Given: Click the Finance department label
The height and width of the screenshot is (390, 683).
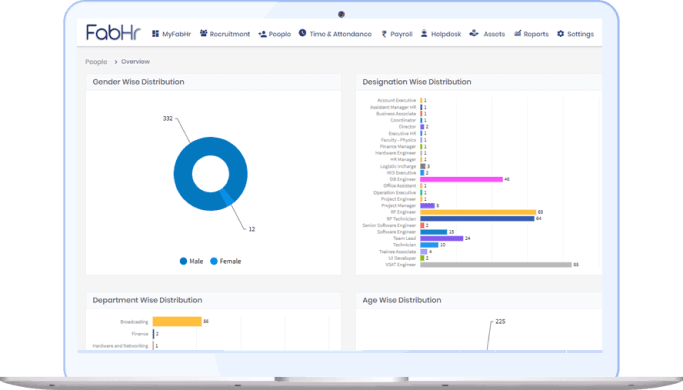Looking at the screenshot, I should [140, 334].
